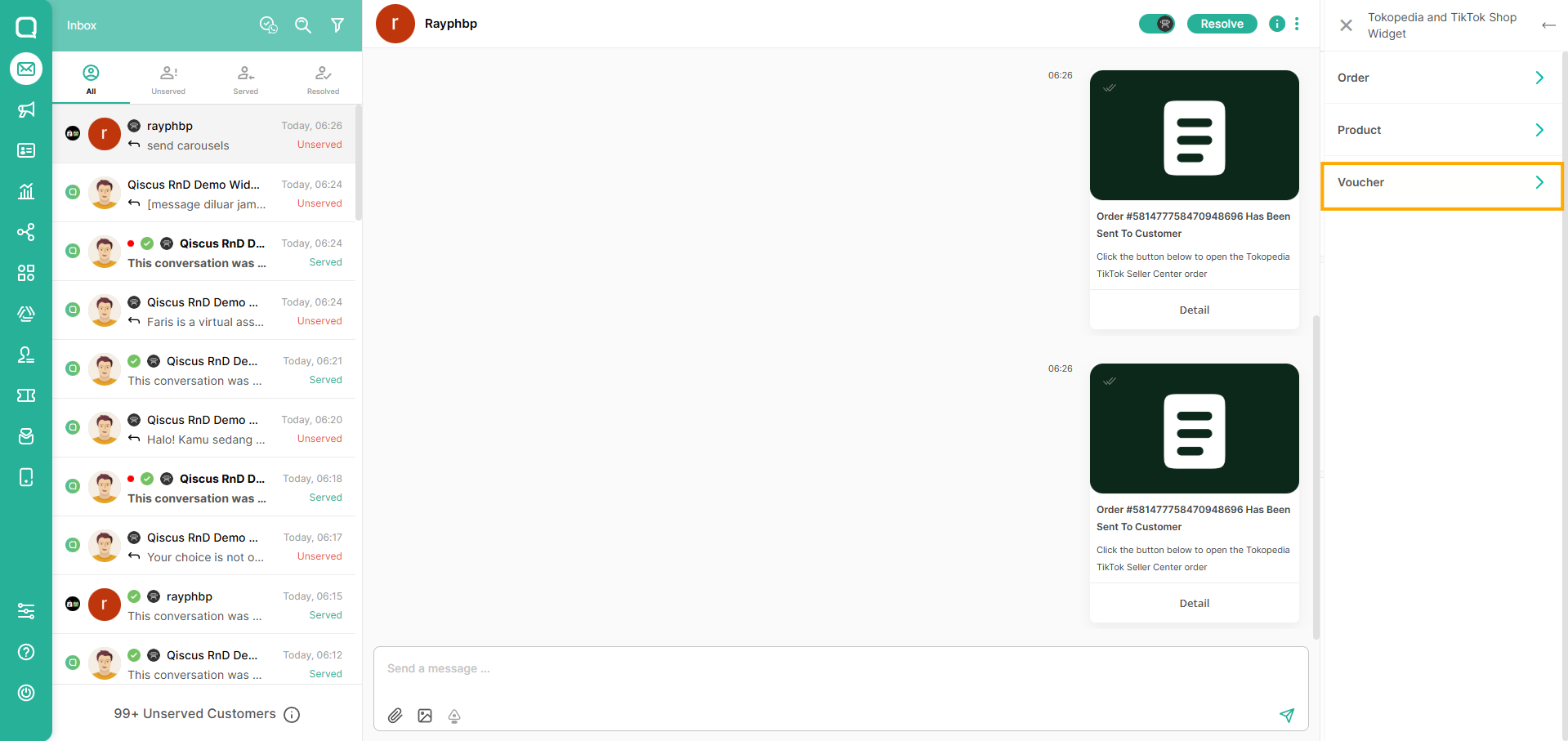Click the Rayphbp name in chat header
Screen dimensions: 1568x741
[451, 24]
